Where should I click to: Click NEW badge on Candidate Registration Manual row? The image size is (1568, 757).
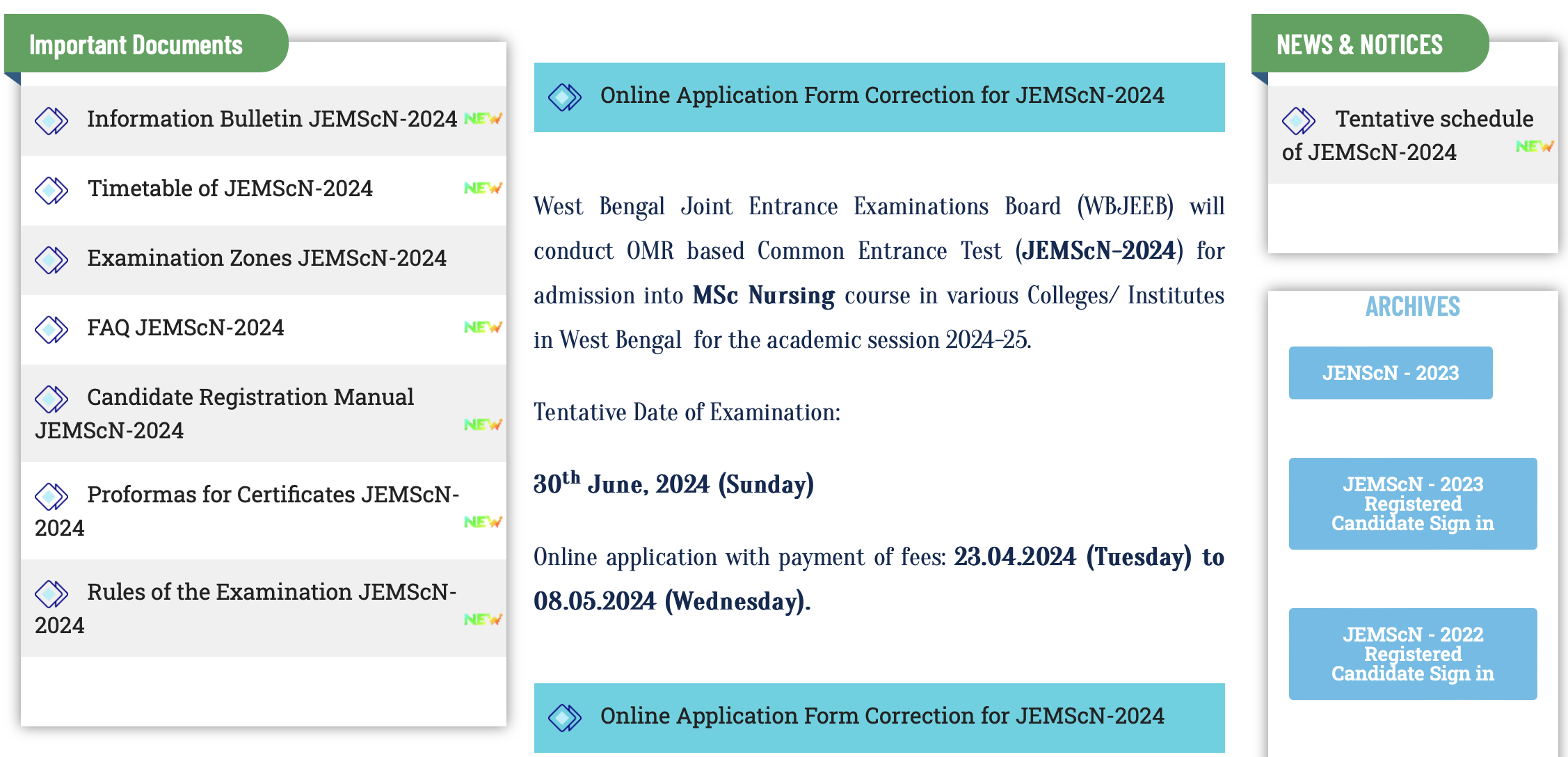click(x=483, y=424)
